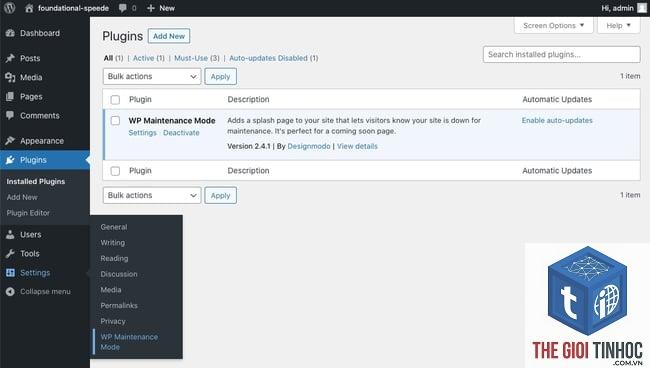Image resolution: width=650 pixels, height=368 pixels.
Task: Open Dashboard from sidebar
Action: click(40, 33)
